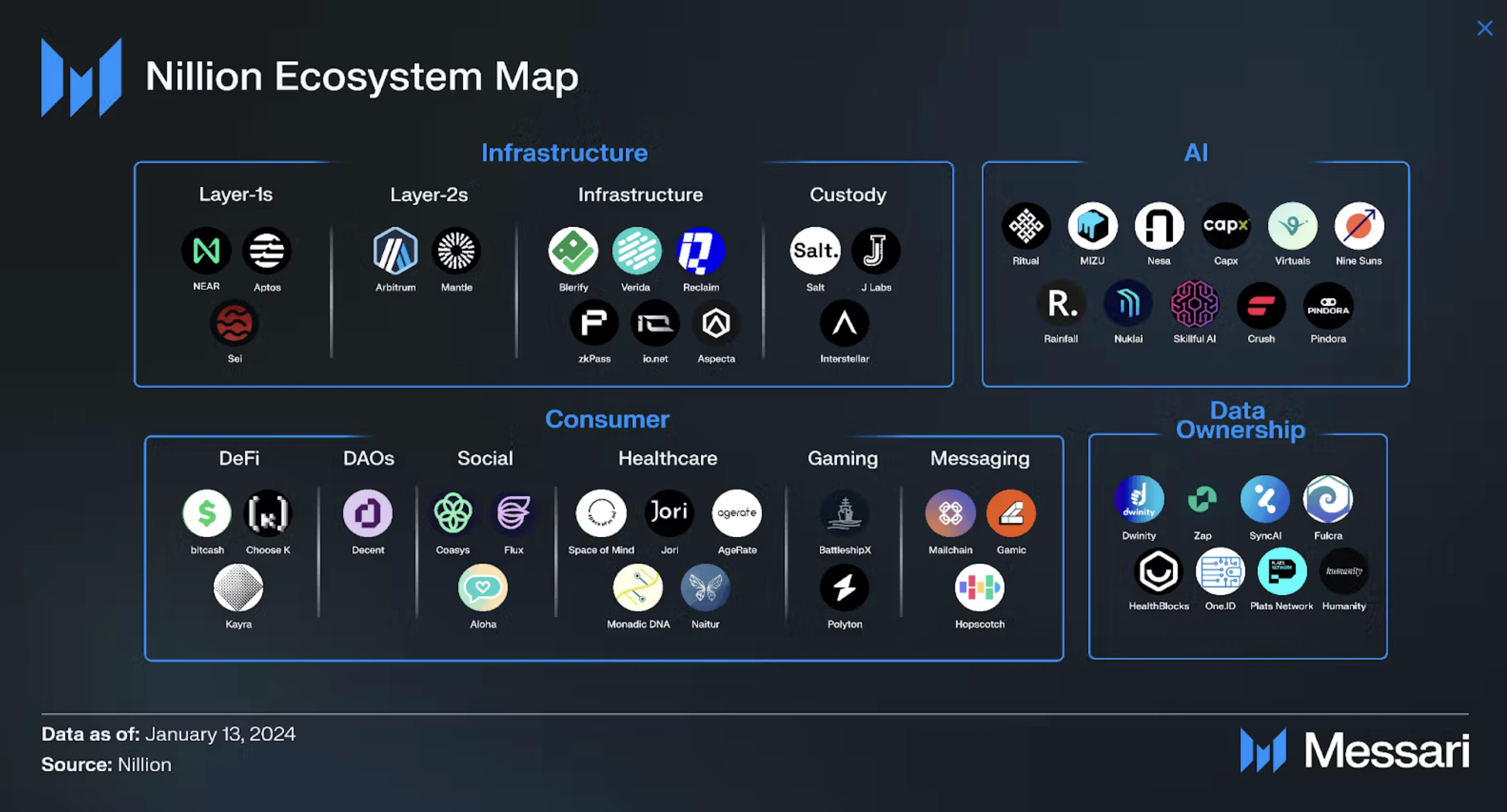This screenshot has height=812, width=1507.
Task: Select the Reclaim protocol icon
Action: [700, 251]
